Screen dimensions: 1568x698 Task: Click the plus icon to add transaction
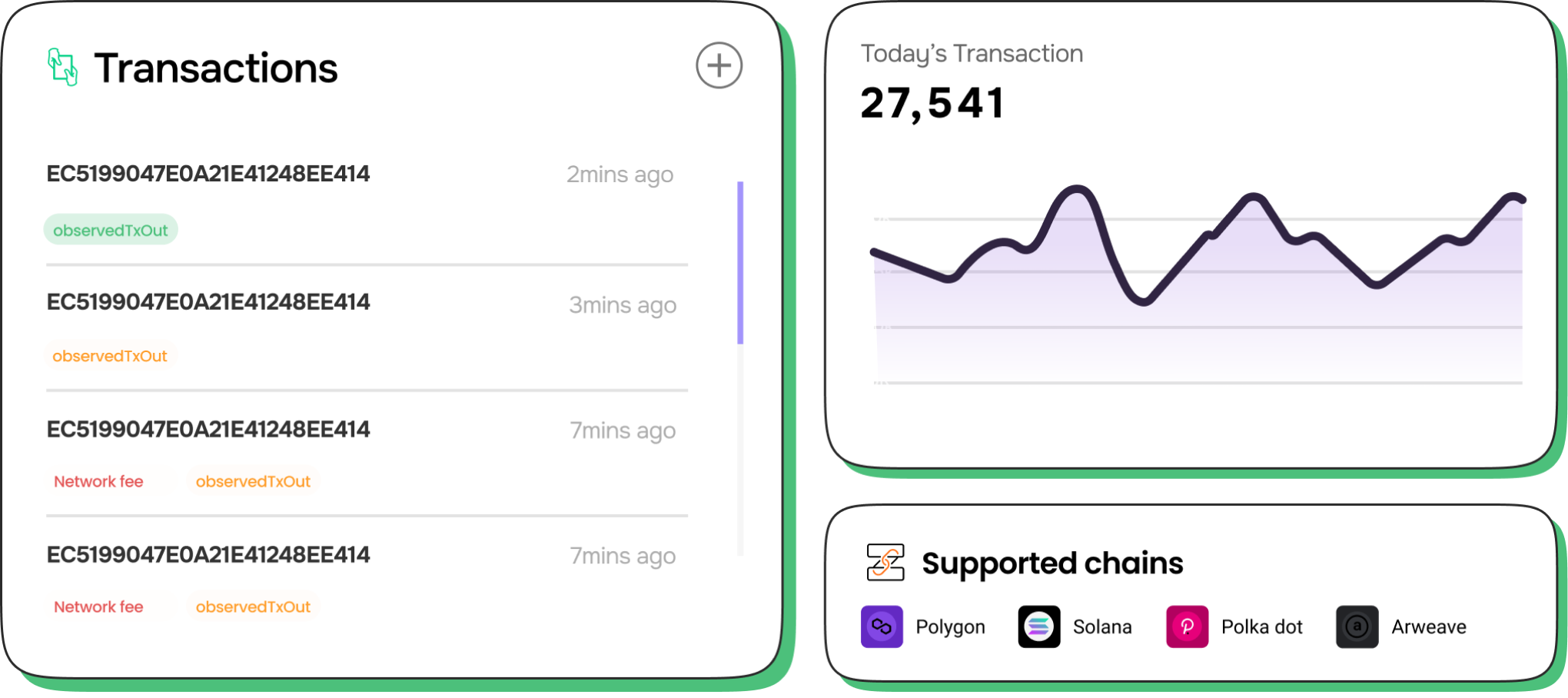click(x=719, y=65)
